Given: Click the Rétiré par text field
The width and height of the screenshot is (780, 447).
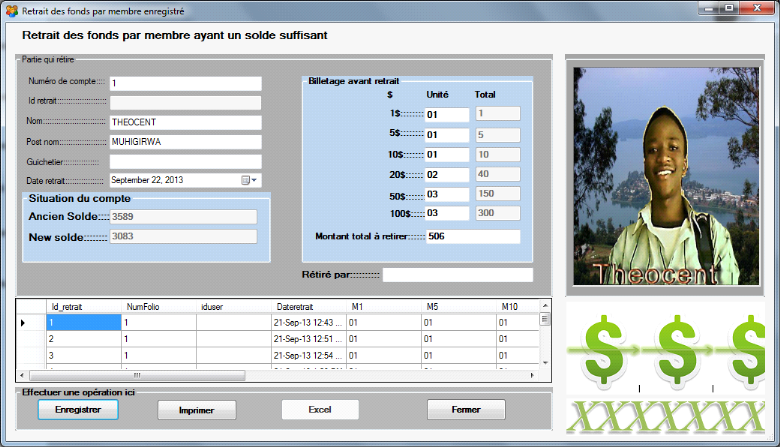Looking at the screenshot, I should [457, 275].
